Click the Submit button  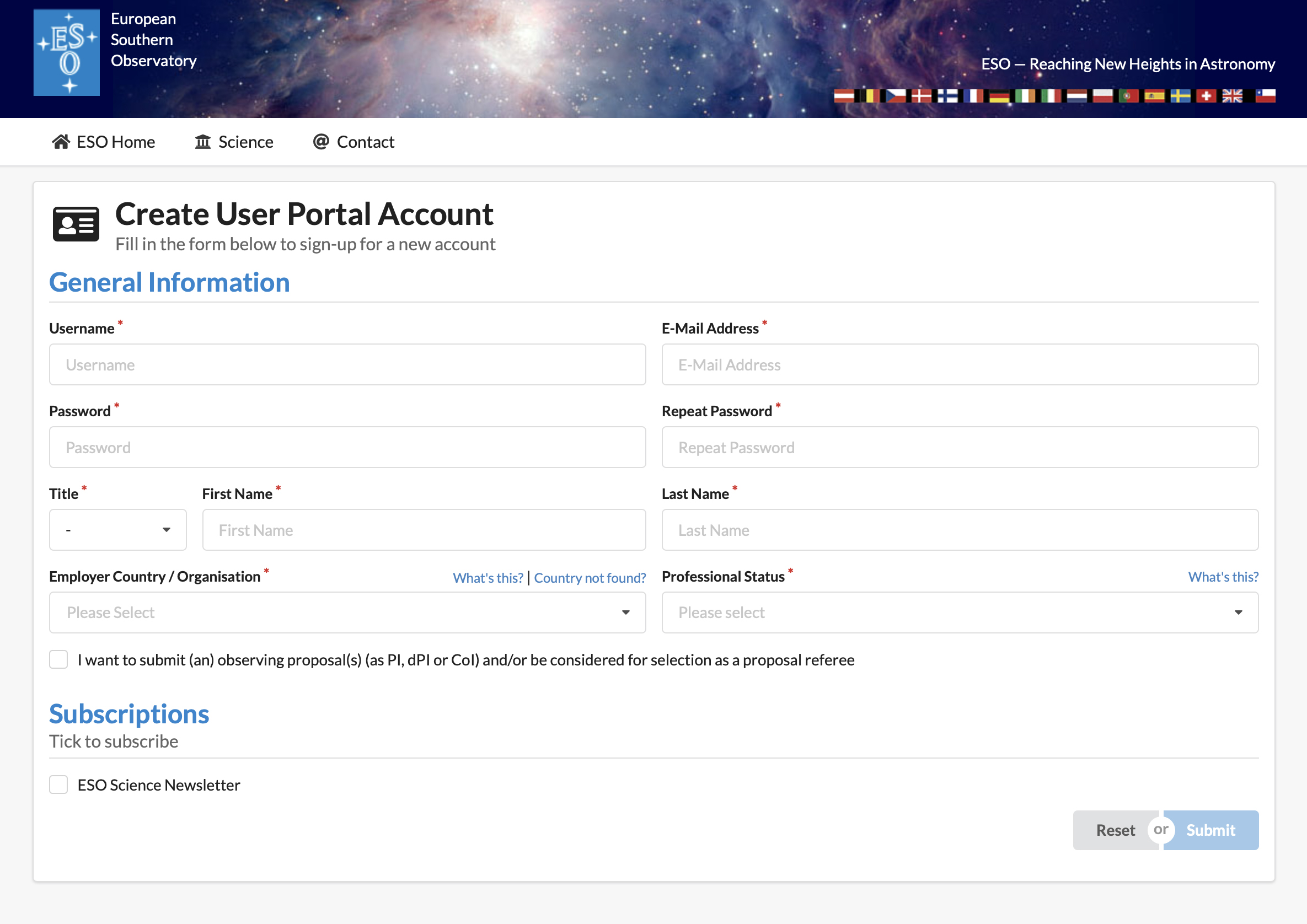1210,830
